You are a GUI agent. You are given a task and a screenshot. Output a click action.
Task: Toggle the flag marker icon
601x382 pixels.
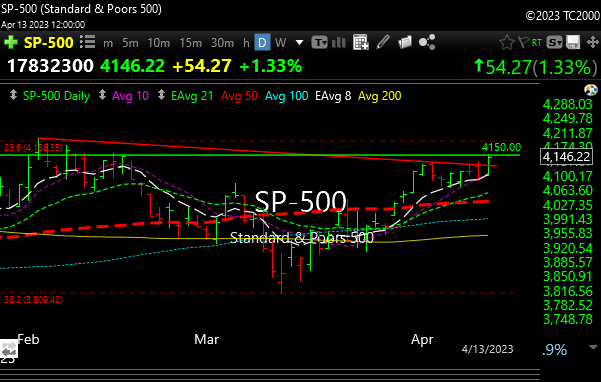pyautogui.click(x=523, y=42)
